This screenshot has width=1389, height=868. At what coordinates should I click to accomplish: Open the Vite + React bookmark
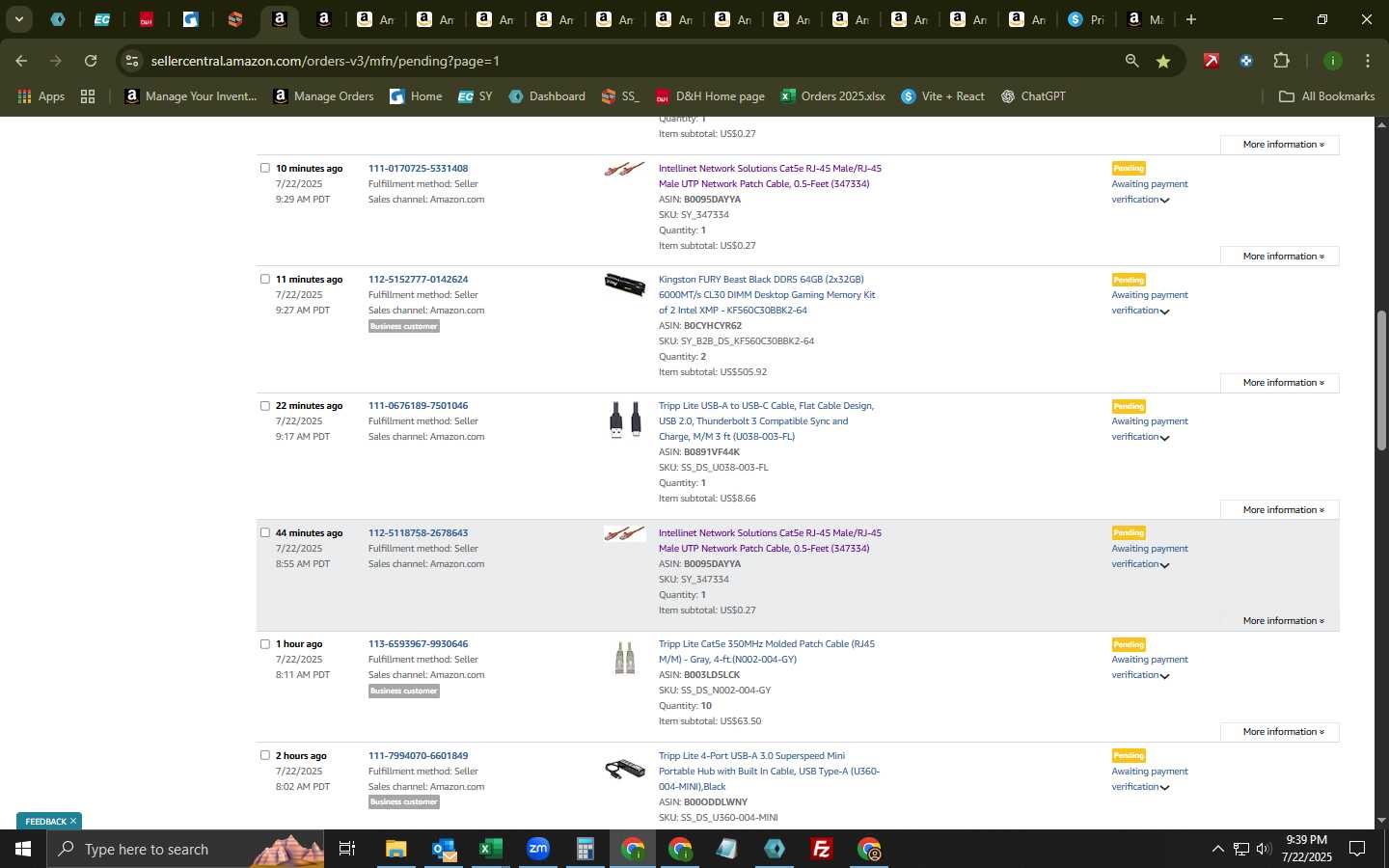(x=942, y=96)
